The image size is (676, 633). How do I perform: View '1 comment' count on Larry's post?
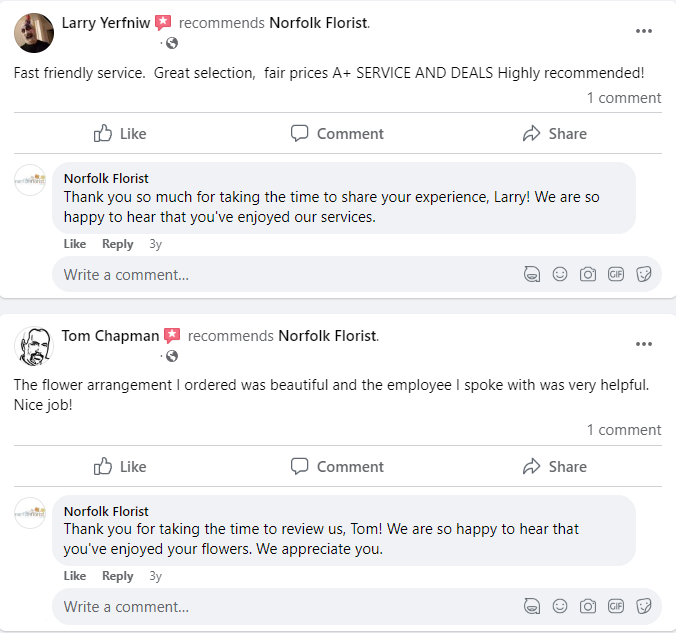click(624, 98)
